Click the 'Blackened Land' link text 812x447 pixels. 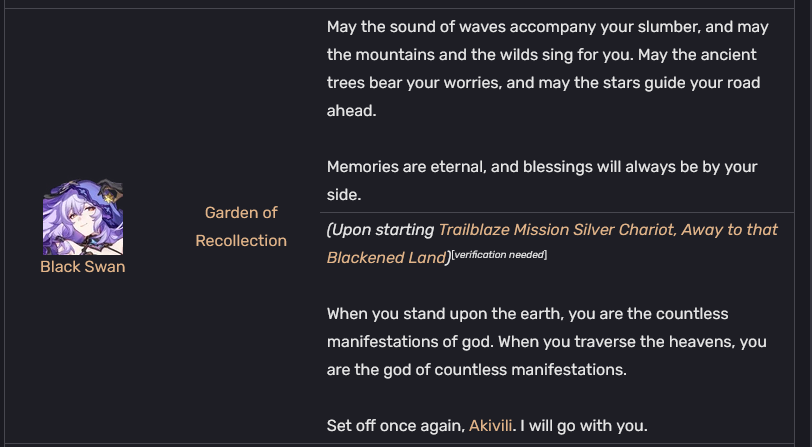[386, 258]
